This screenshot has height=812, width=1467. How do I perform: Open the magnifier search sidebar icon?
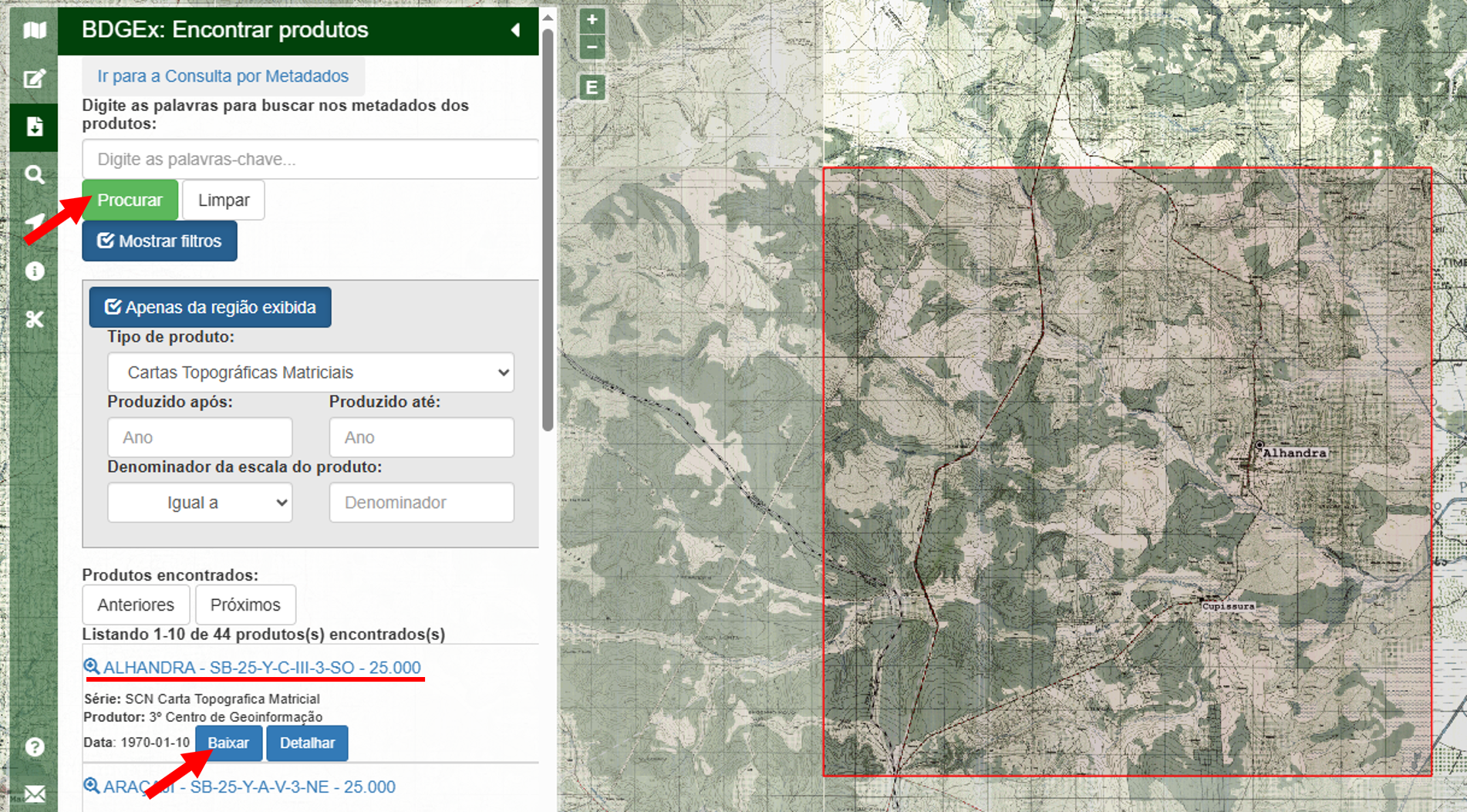[x=35, y=175]
